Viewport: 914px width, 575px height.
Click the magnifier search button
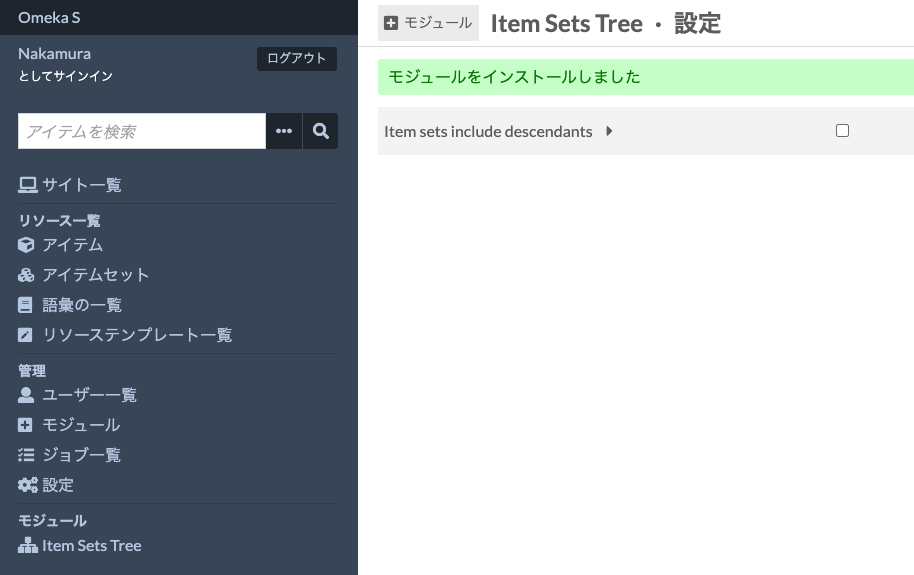320,131
